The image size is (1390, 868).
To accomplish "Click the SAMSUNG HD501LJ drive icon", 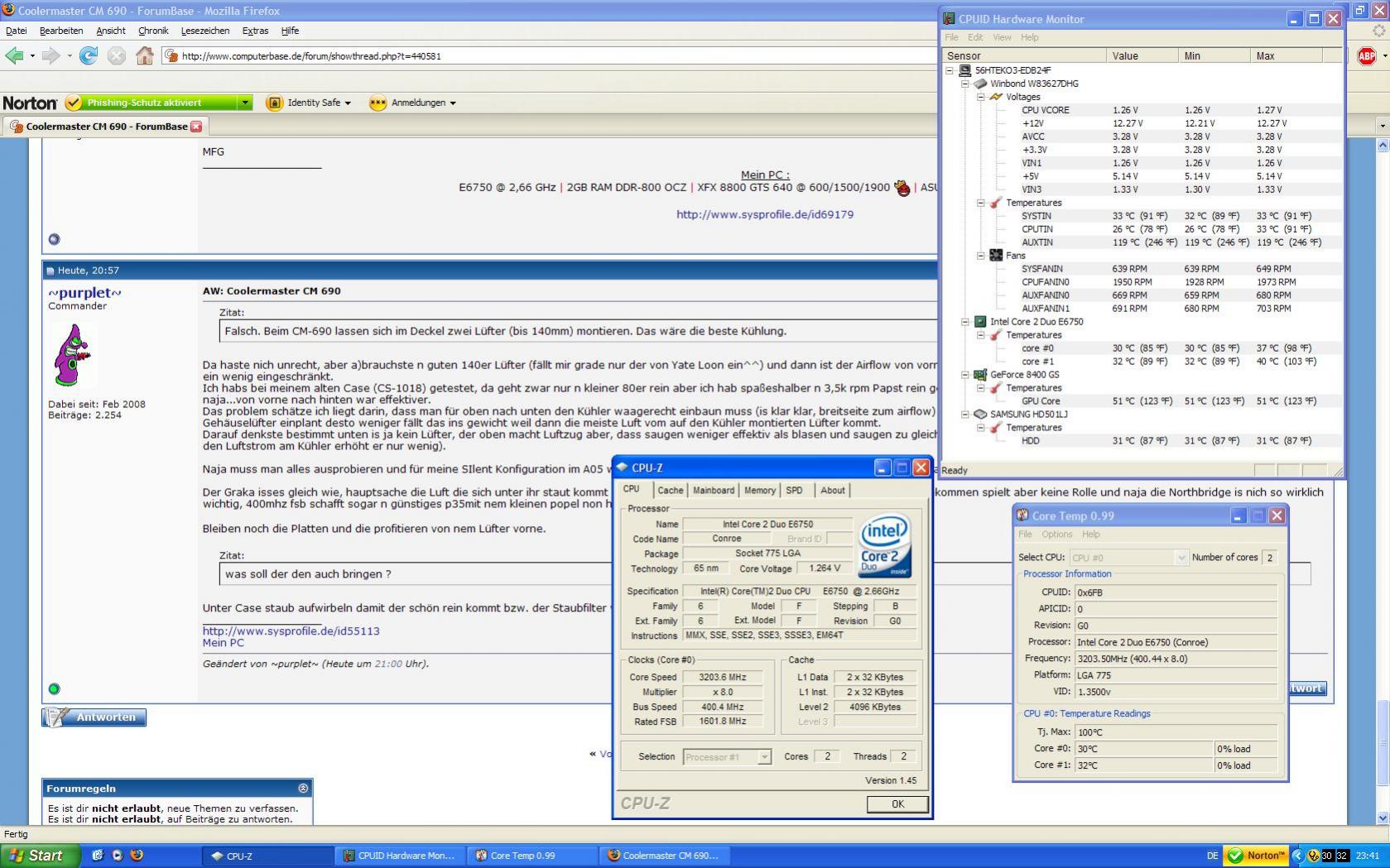I will (980, 415).
